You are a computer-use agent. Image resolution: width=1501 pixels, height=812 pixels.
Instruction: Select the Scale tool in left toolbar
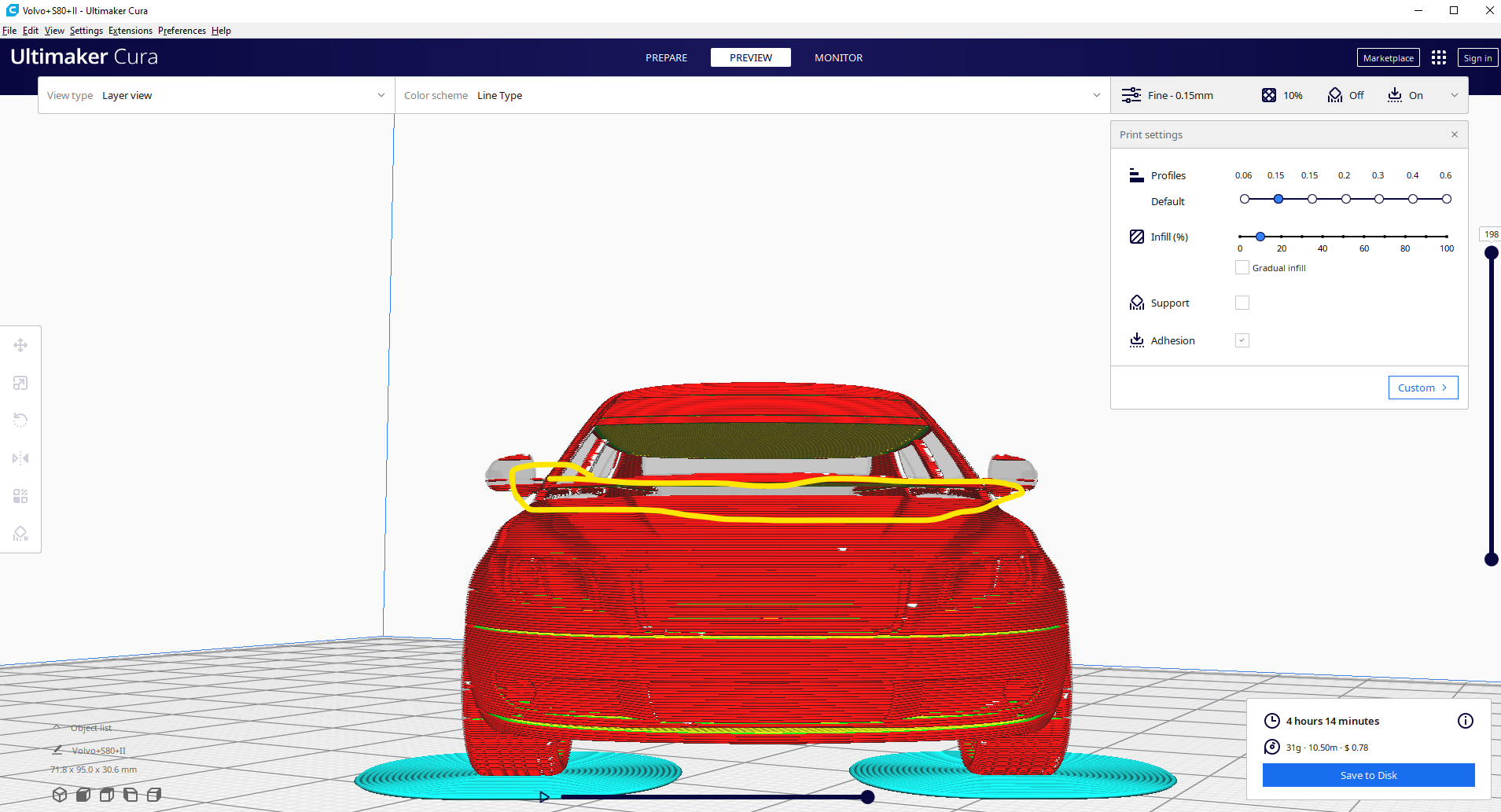tap(20, 383)
